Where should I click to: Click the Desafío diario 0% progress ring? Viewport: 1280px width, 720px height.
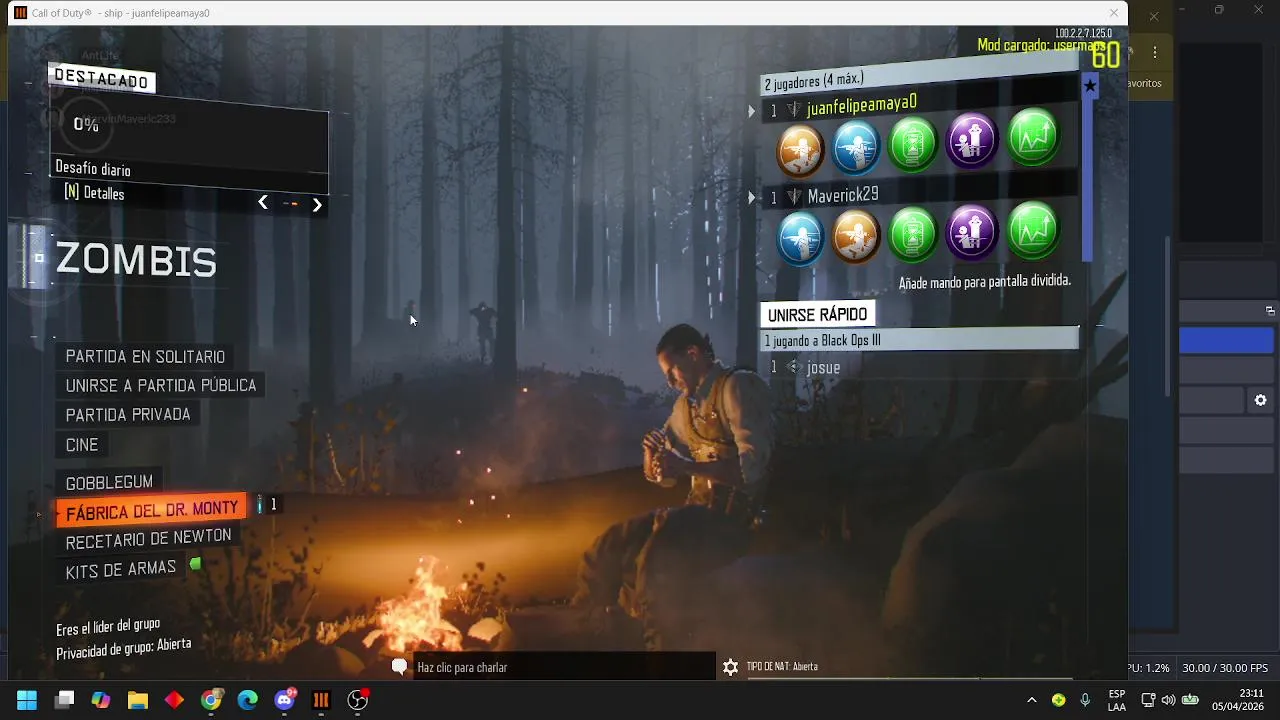click(x=85, y=124)
